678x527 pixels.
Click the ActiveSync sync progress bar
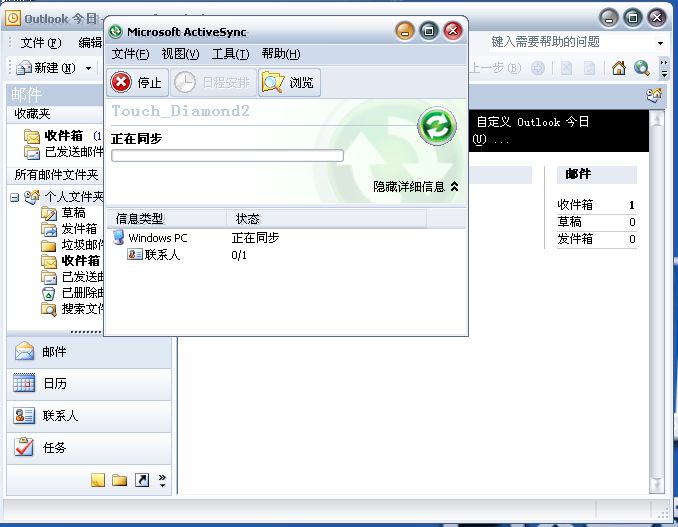227,156
